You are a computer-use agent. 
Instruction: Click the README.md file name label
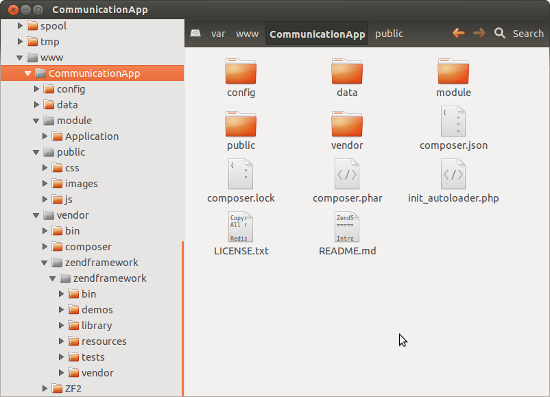point(347,251)
